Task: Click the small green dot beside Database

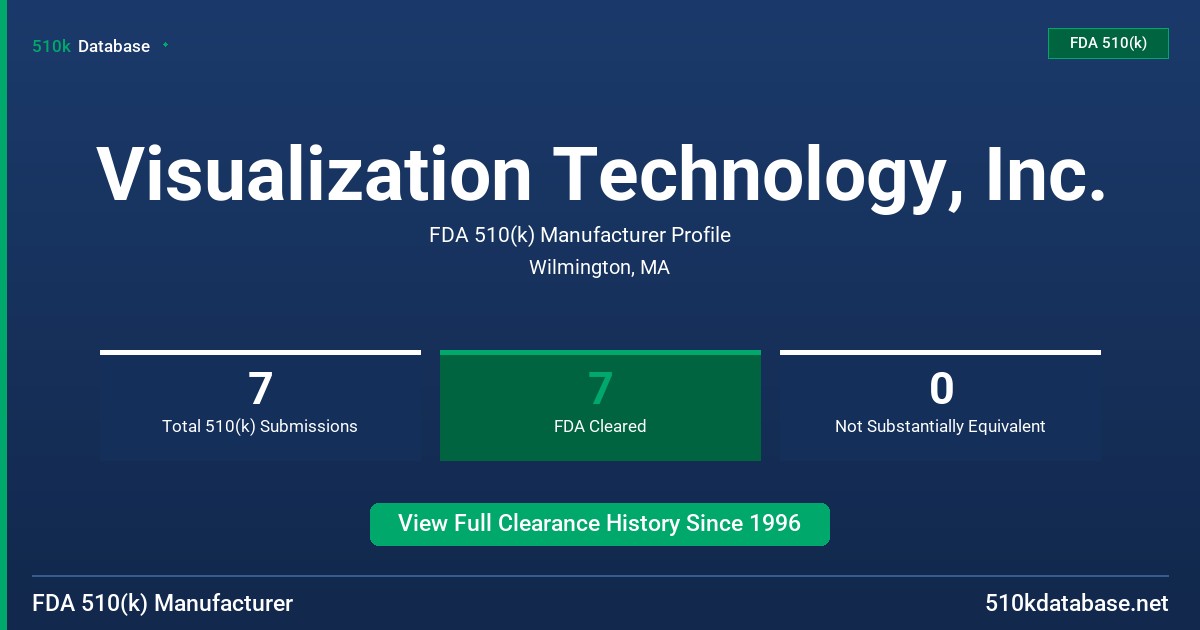Action: tap(165, 45)
